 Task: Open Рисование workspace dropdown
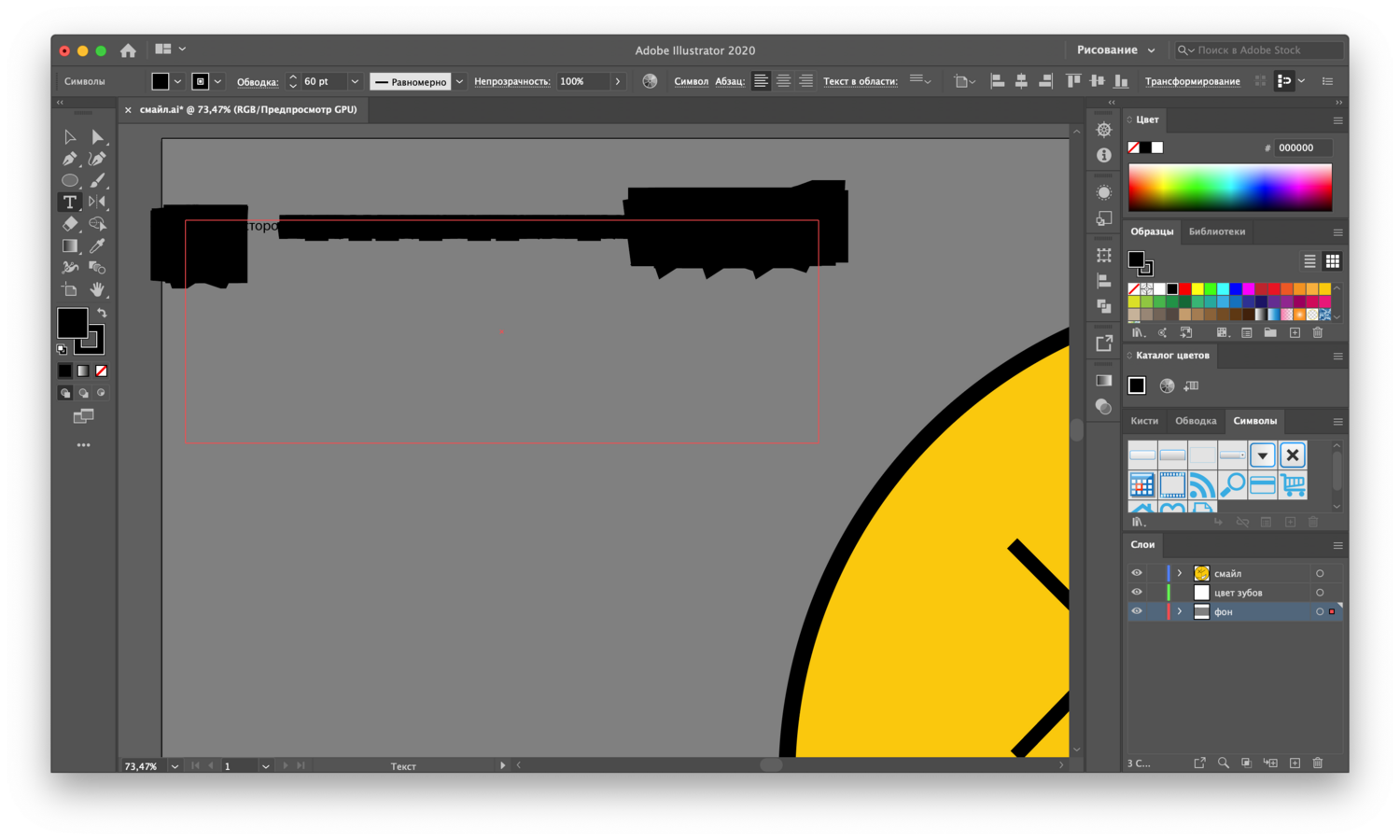(1116, 50)
